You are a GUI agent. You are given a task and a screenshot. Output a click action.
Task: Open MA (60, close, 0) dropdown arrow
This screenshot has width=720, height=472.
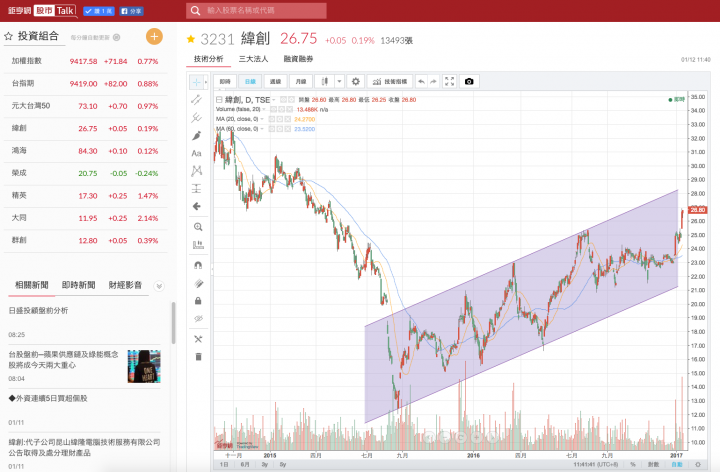pos(262,129)
